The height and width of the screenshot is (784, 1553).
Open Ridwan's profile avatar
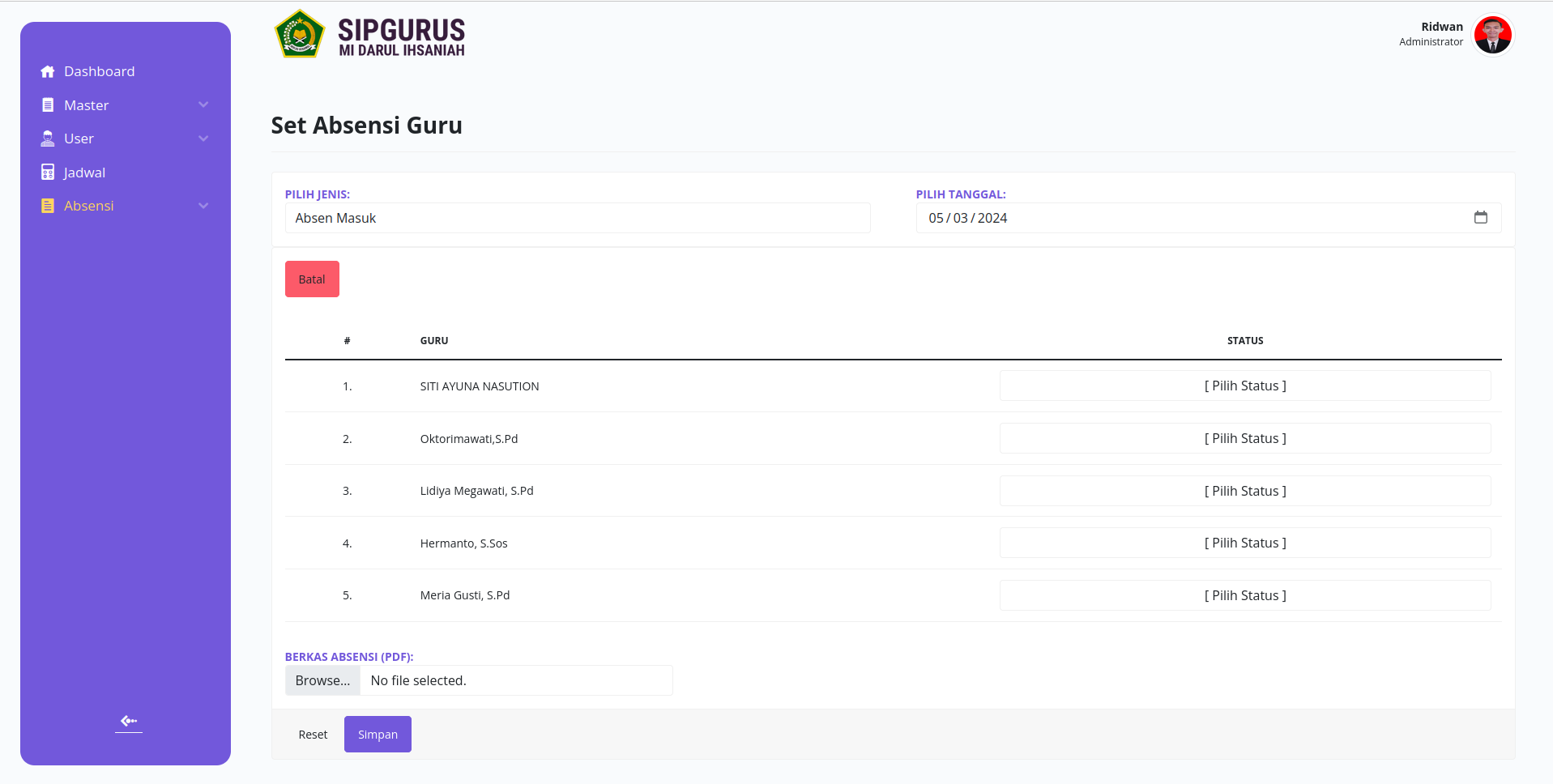(x=1493, y=35)
